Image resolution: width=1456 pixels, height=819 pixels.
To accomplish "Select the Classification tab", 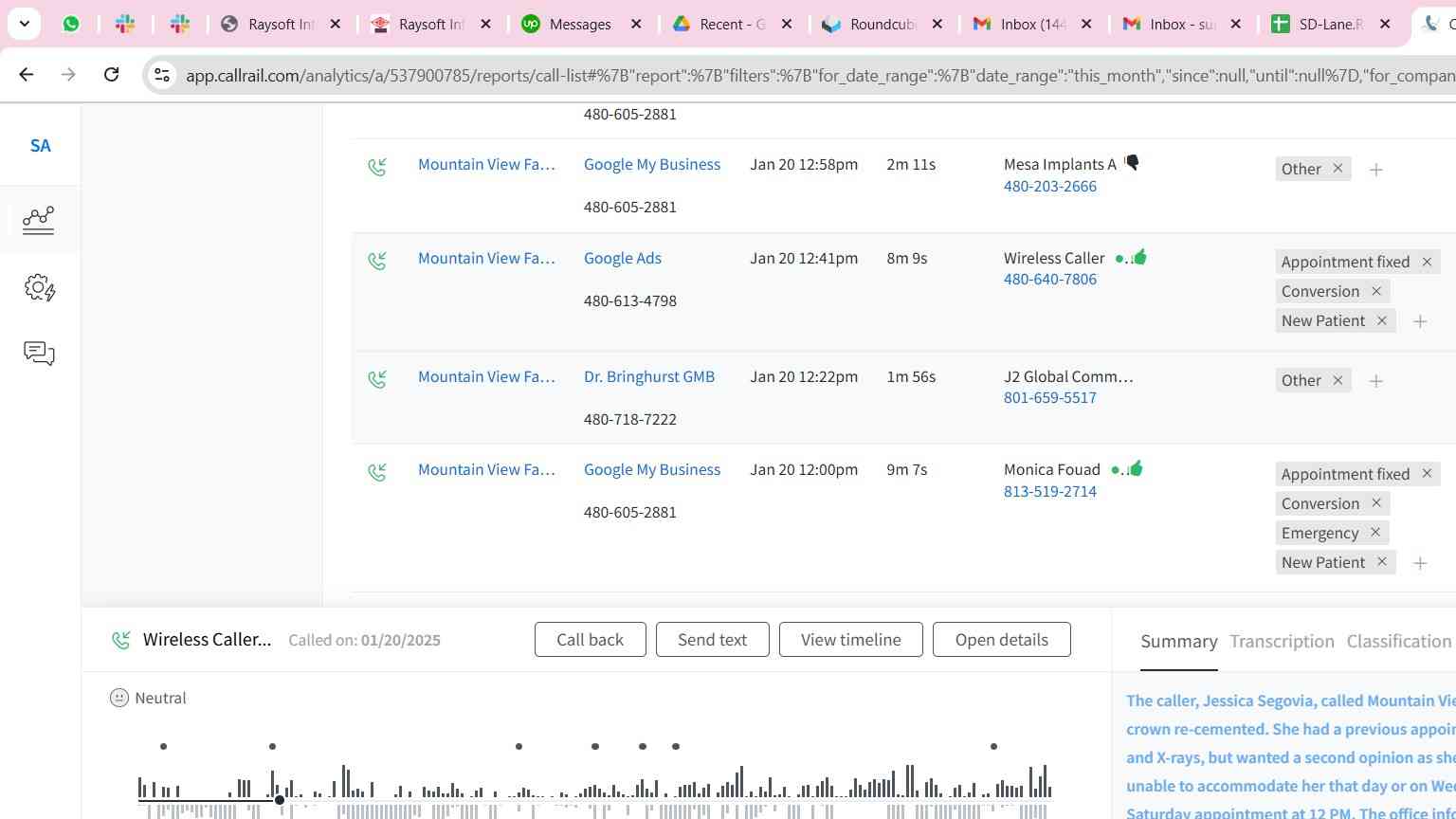I will pos(1399,642).
